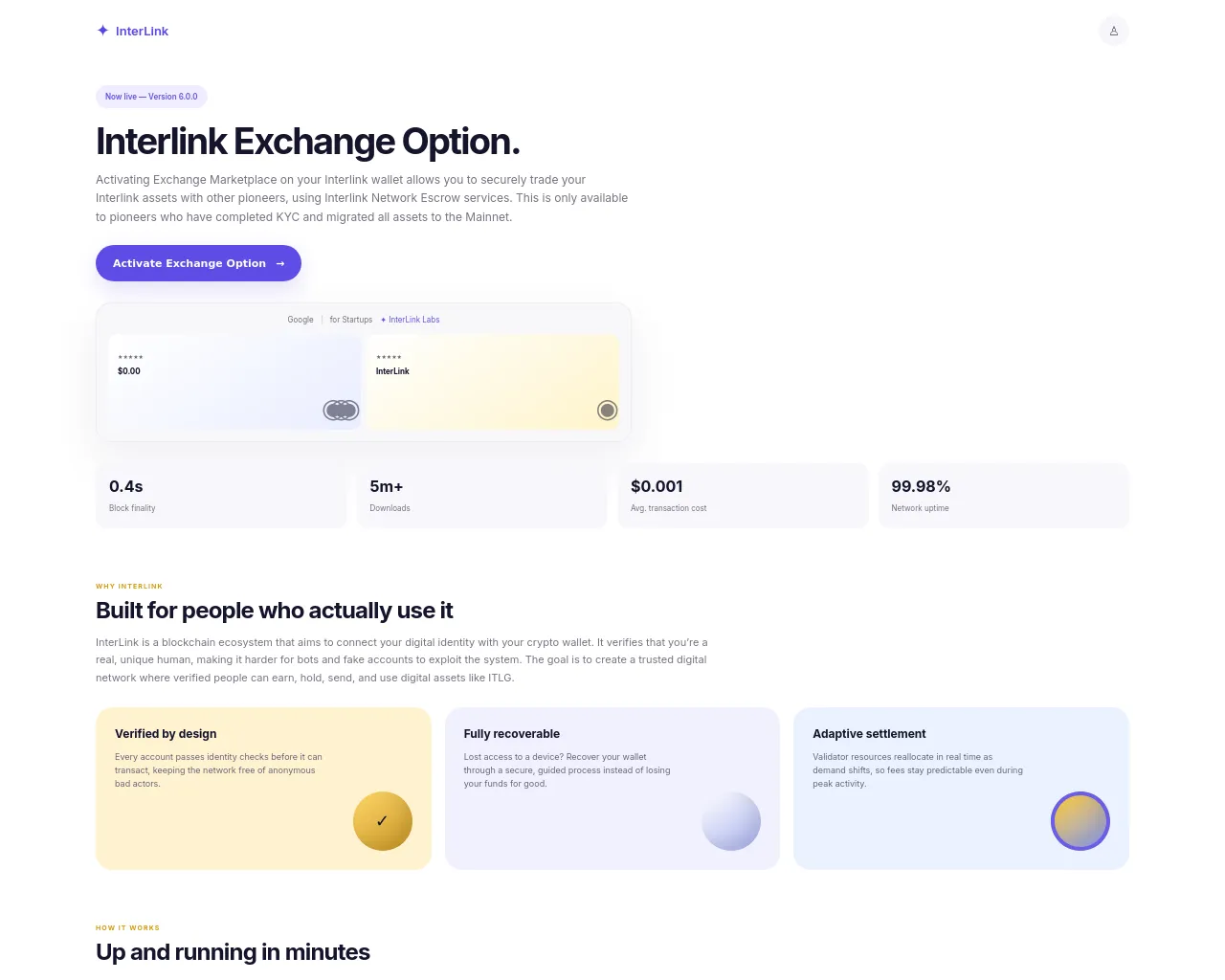Screen dimensions: 1225x980
Task: Click Activate Exchange Option button
Action: pyautogui.click(x=198, y=263)
